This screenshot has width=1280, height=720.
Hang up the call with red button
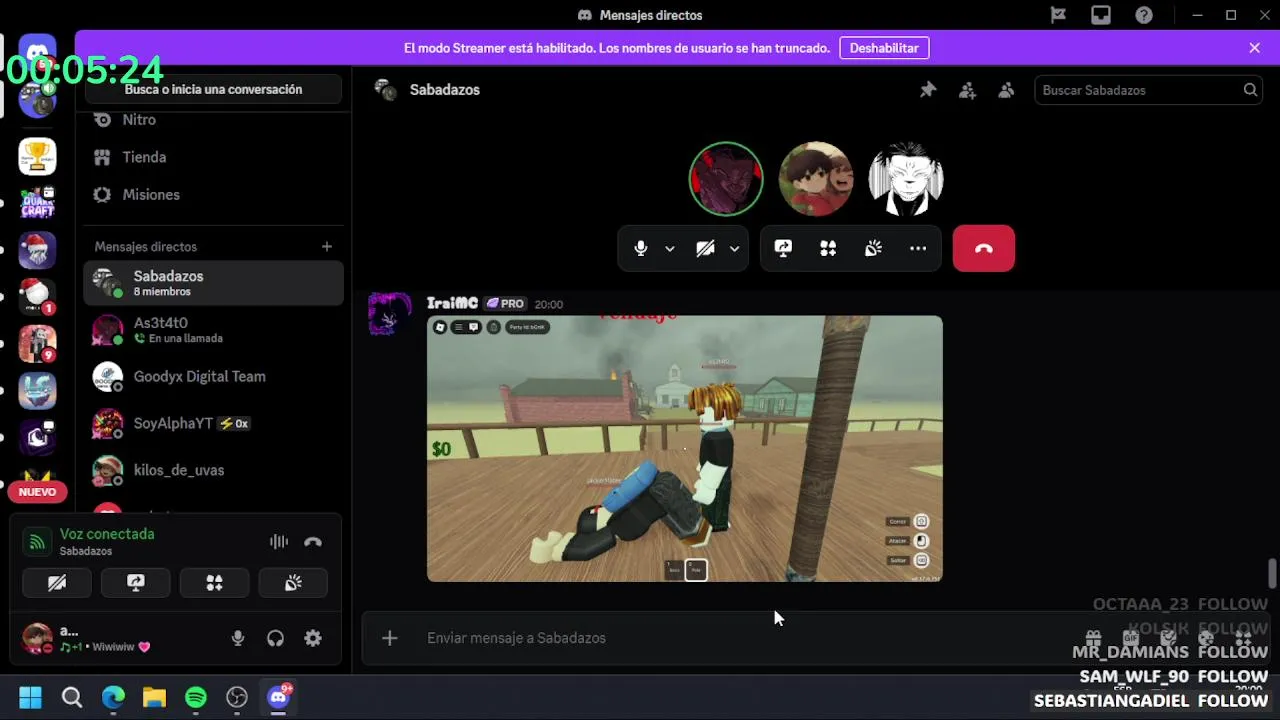[984, 249]
